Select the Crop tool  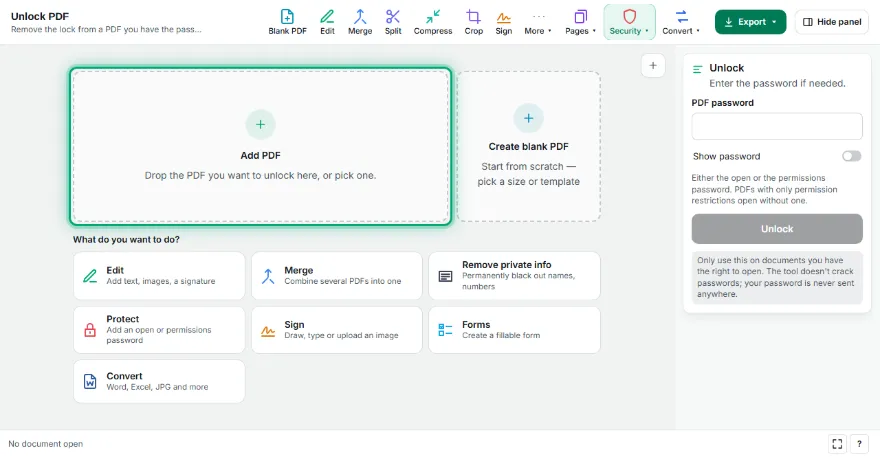tap(474, 22)
